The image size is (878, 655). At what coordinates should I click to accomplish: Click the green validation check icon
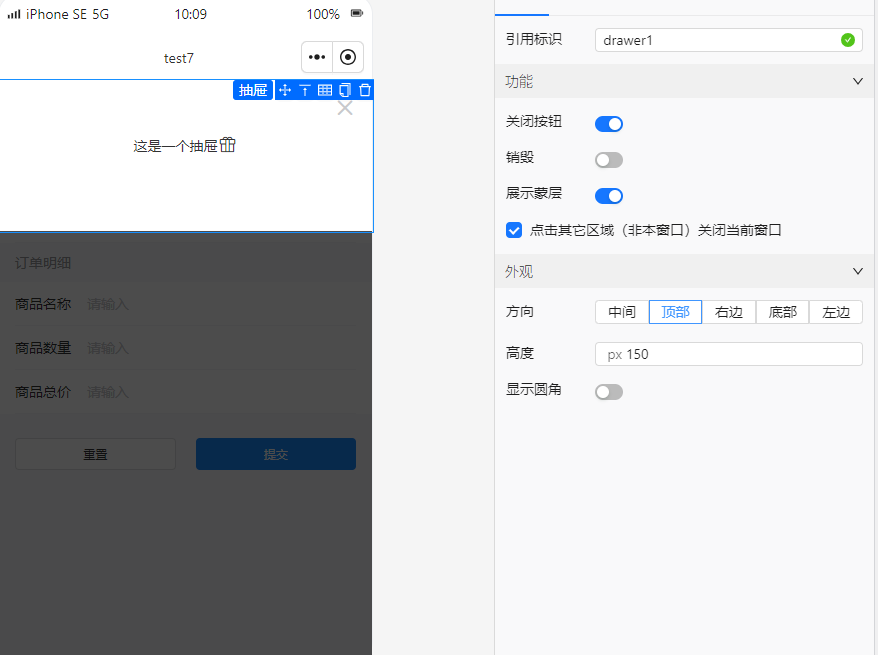click(x=848, y=40)
